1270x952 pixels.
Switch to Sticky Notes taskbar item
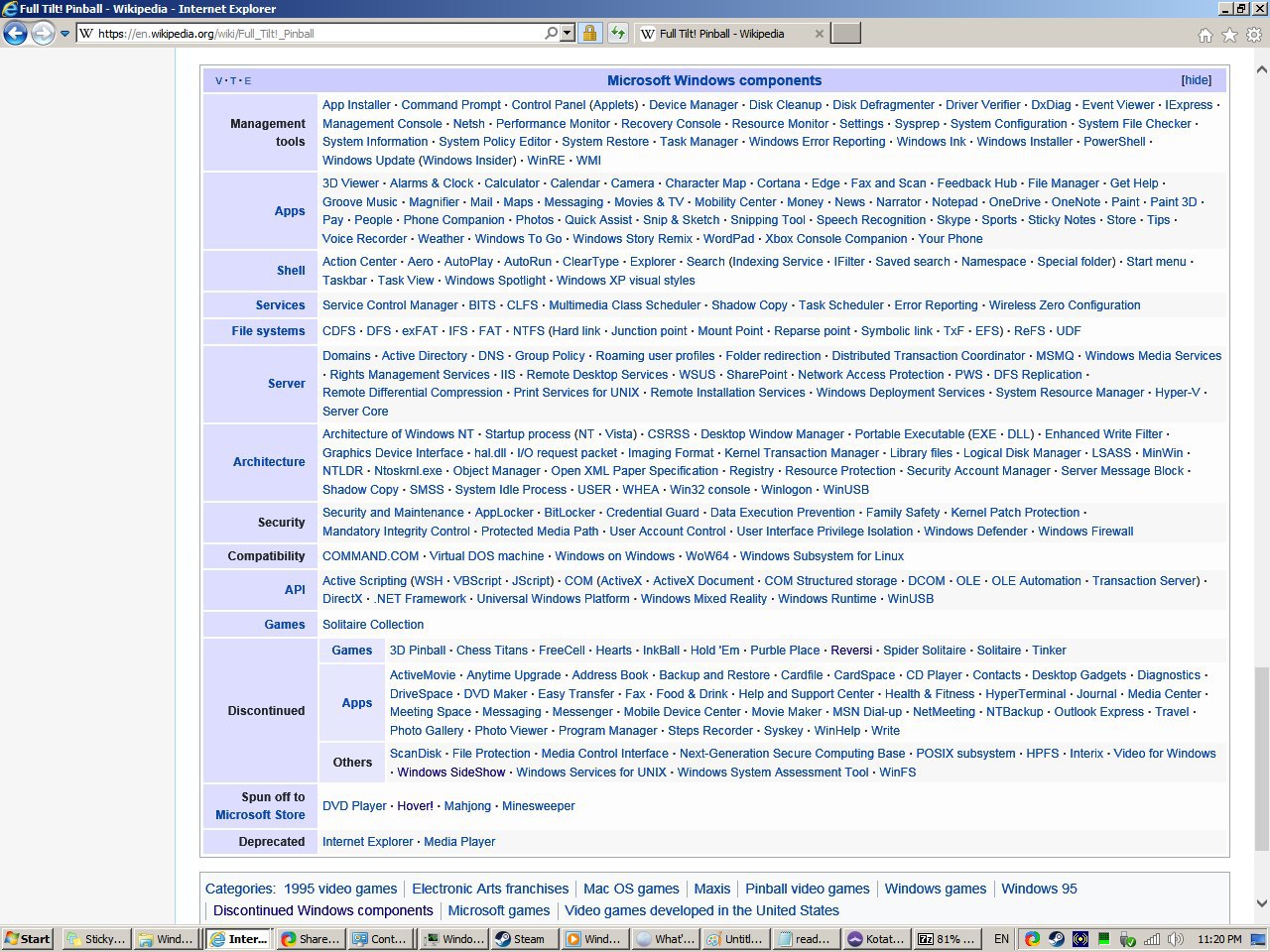point(95,939)
